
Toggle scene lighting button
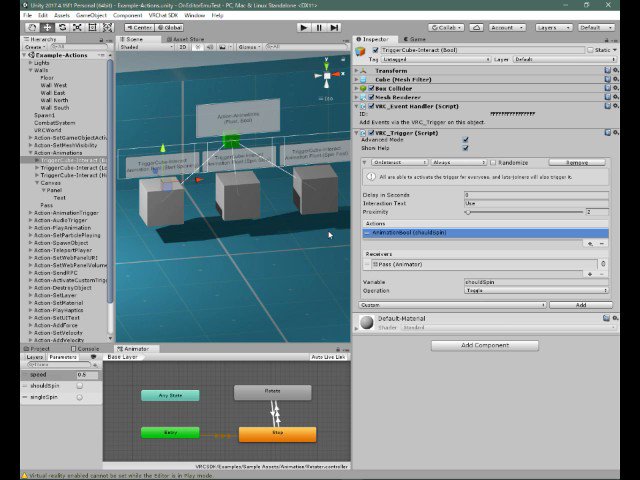point(198,47)
